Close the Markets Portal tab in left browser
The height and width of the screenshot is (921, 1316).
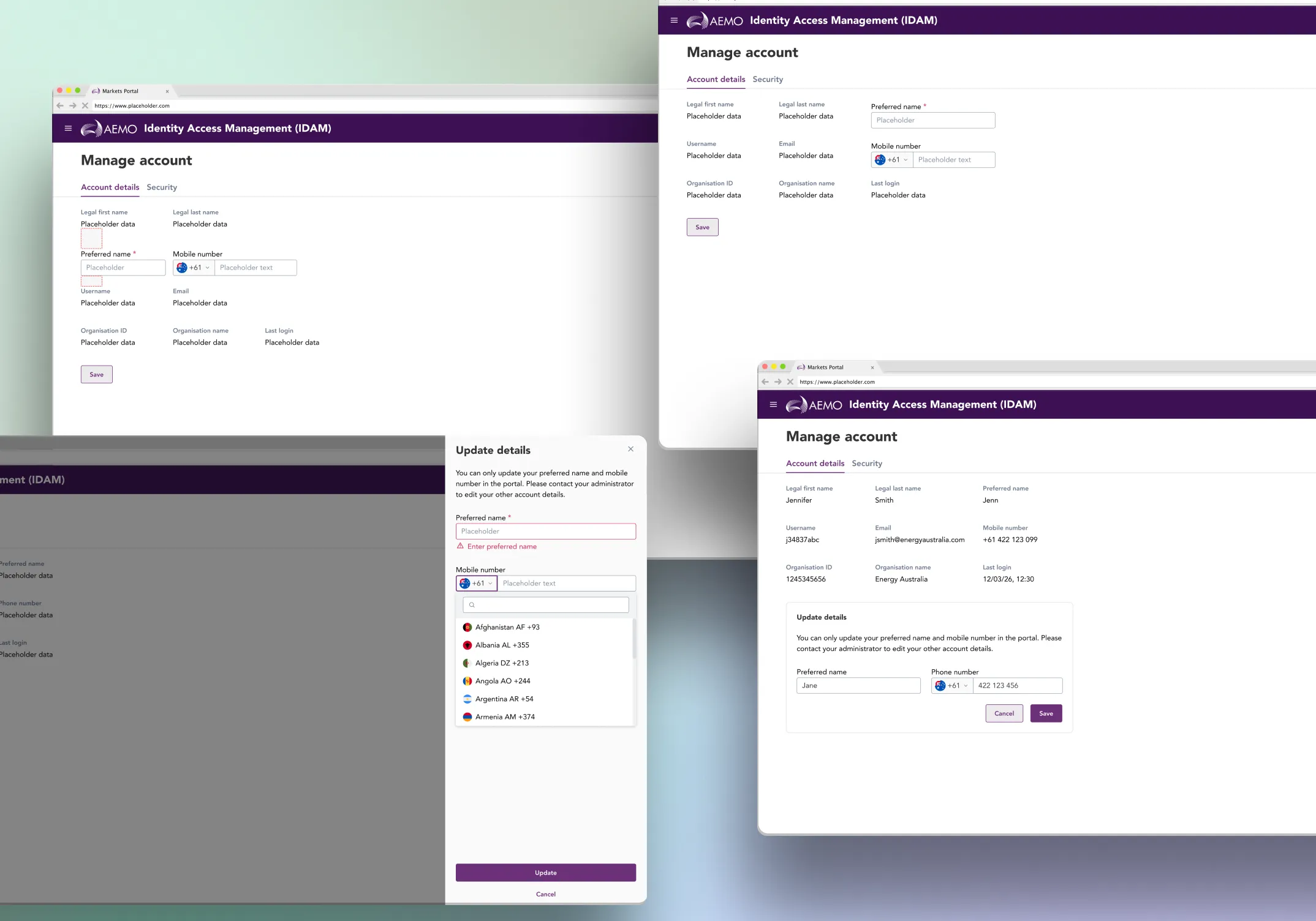pos(167,91)
